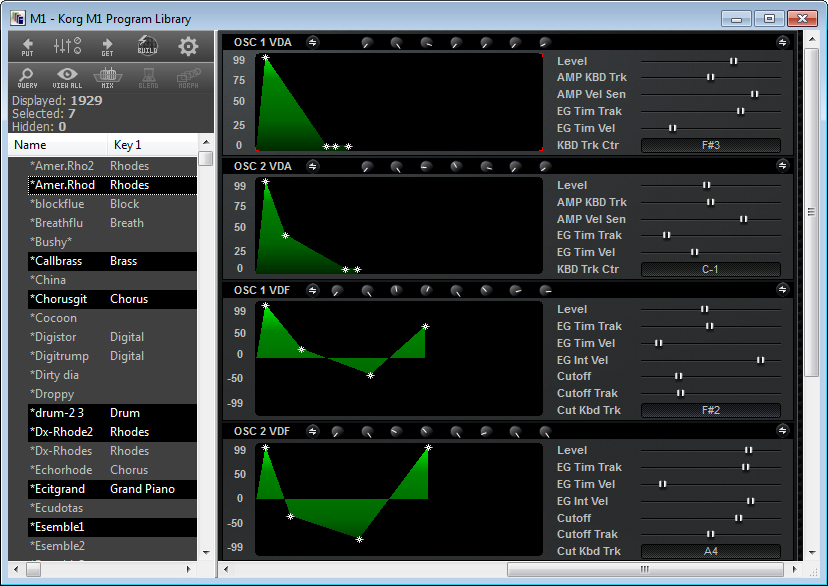The height and width of the screenshot is (586, 828).
Task: Click the PUT arrow toolbar icon
Action: tap(27, 47)
